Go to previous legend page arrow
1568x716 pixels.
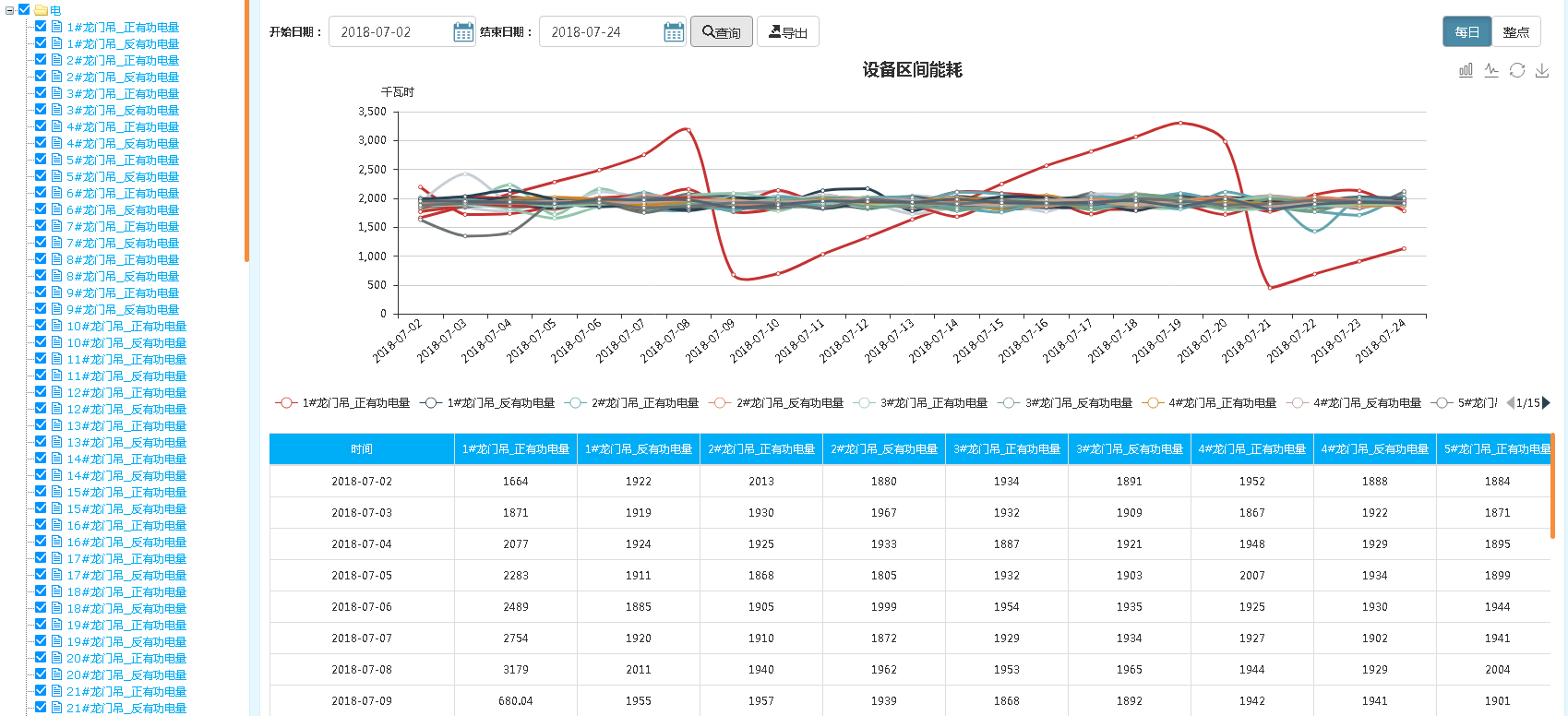click(x=1511, y=402)
